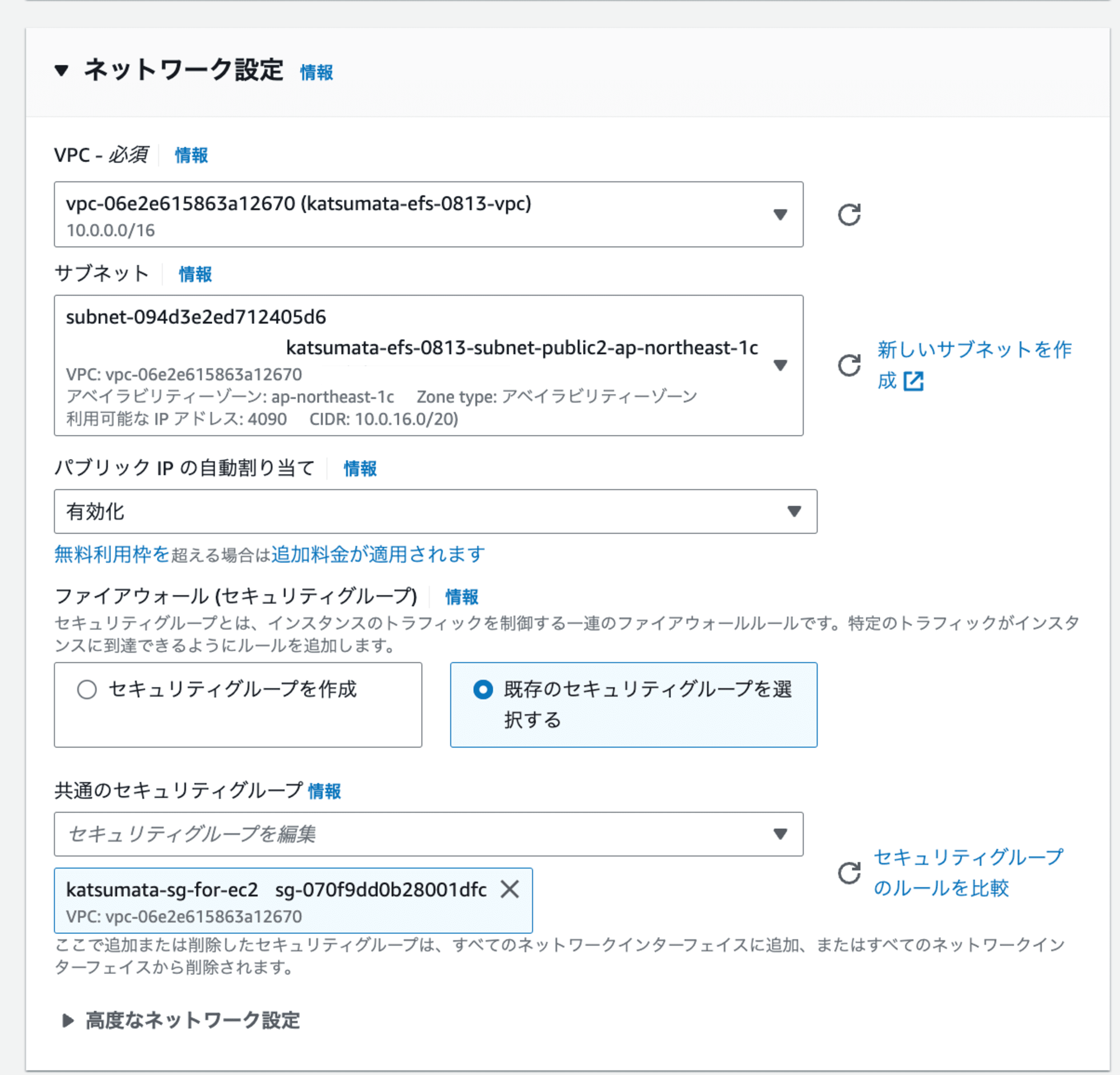
Task: Click the CIDR: 10.0.16.0/20 text
Action: coord(384,419)
